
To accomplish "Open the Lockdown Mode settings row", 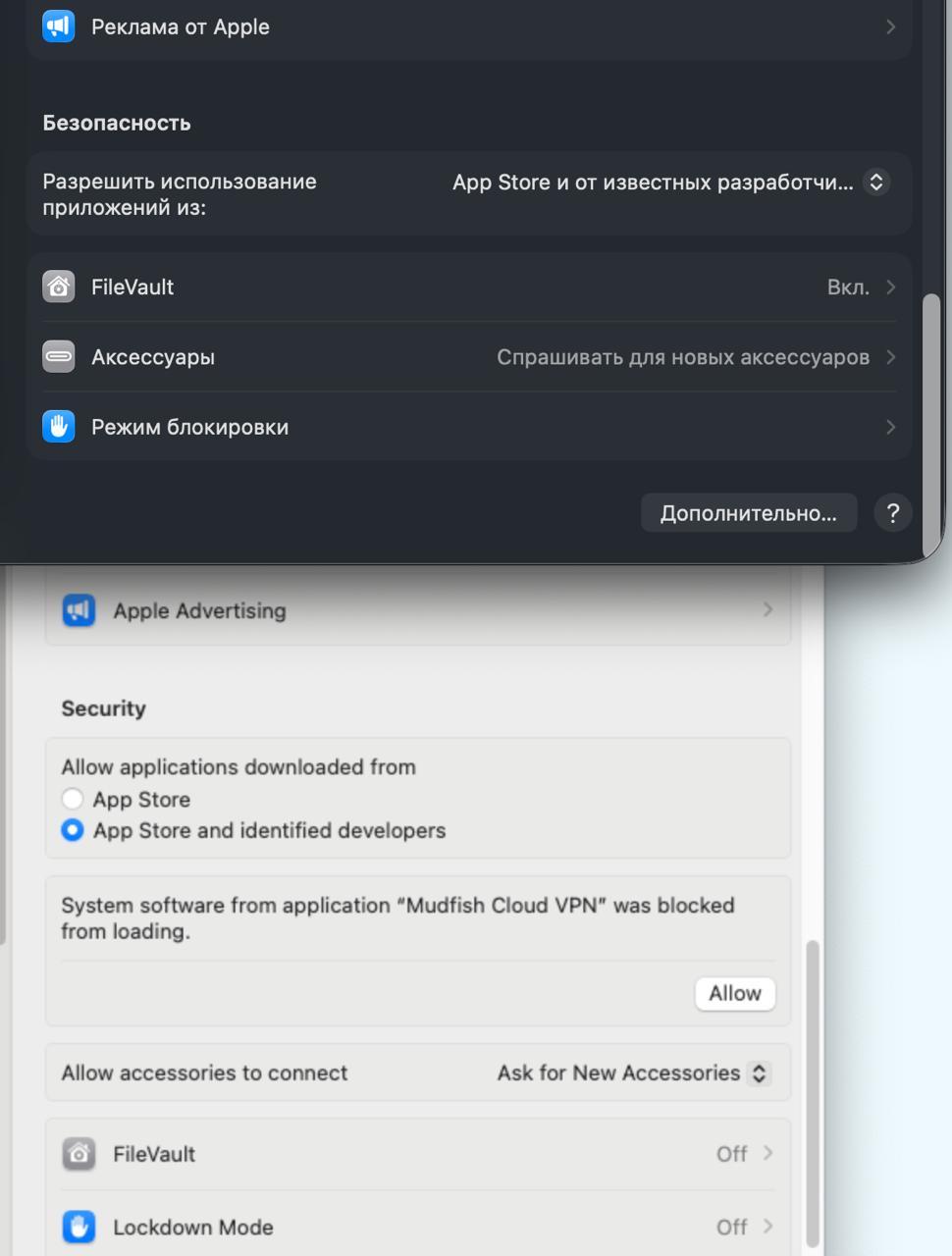I will tap(417, 1227).
